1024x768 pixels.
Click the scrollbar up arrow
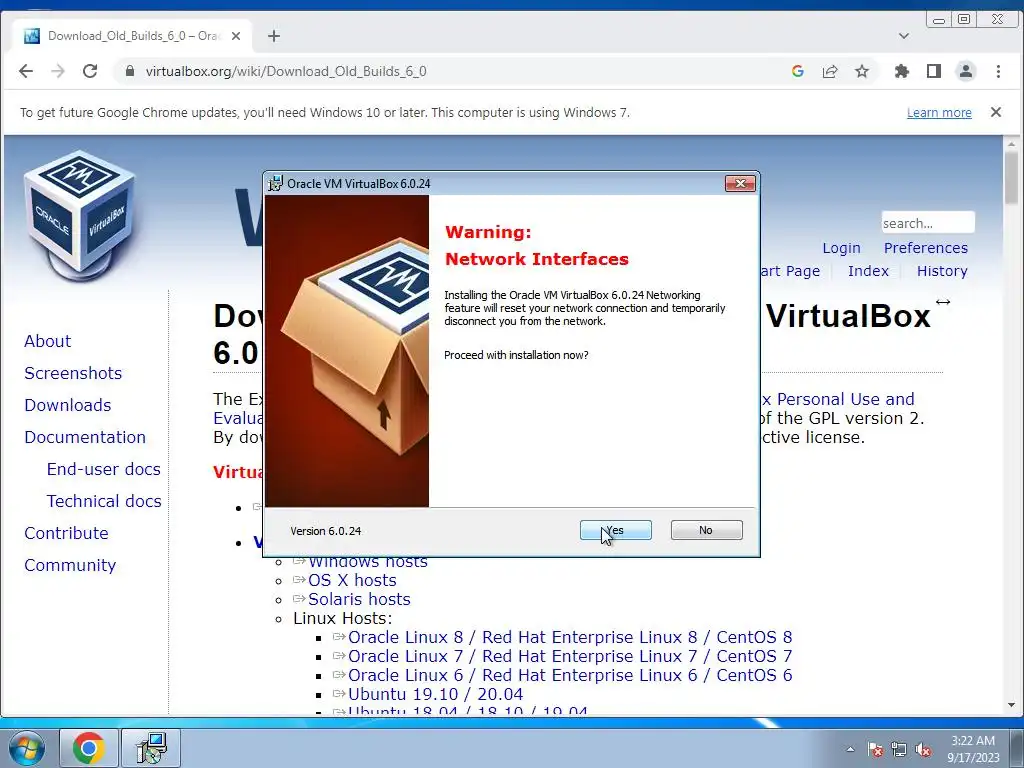click(1011, 143)
